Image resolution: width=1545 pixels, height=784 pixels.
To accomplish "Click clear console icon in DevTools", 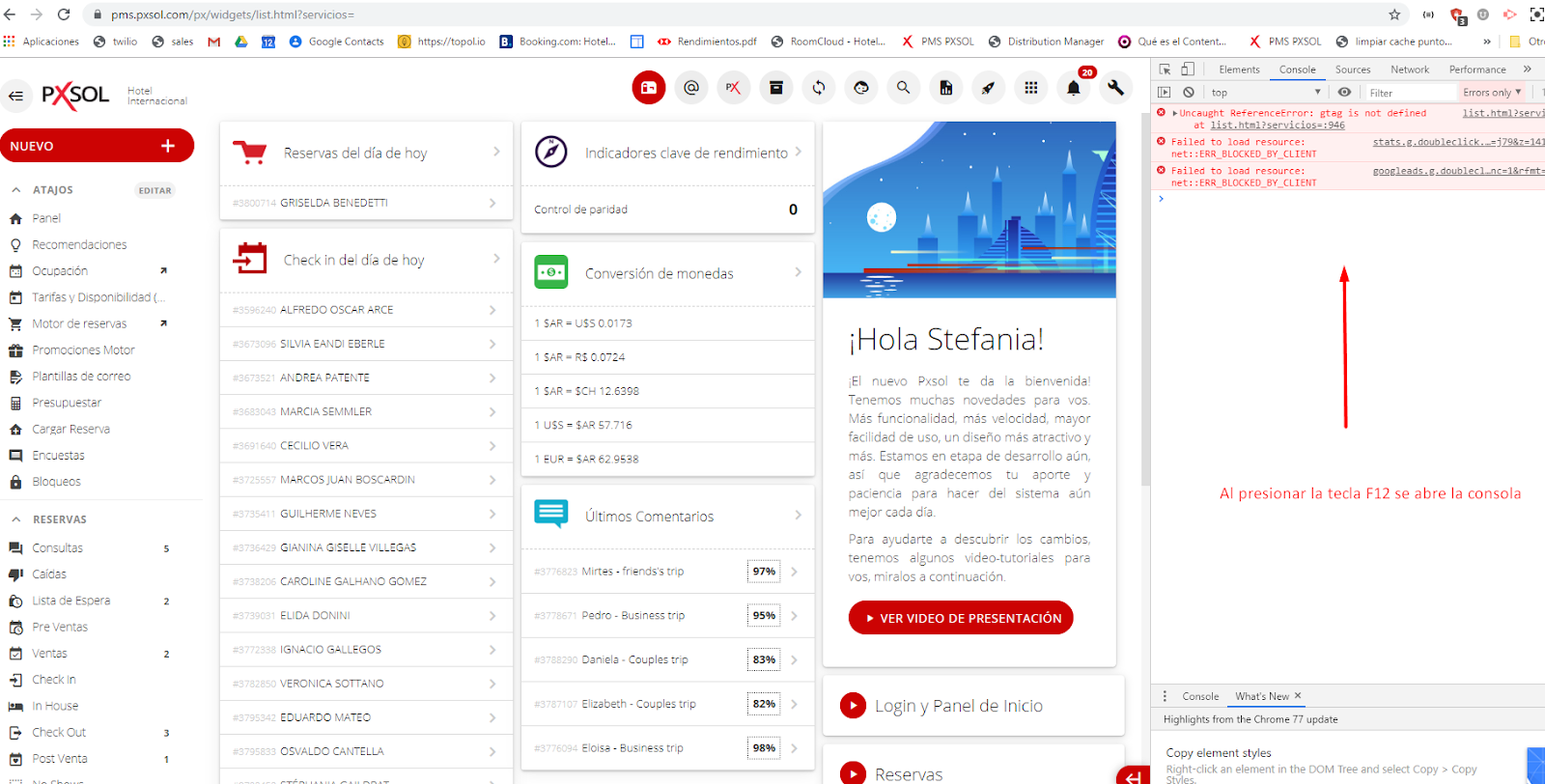I will (x=1189, y=93).
